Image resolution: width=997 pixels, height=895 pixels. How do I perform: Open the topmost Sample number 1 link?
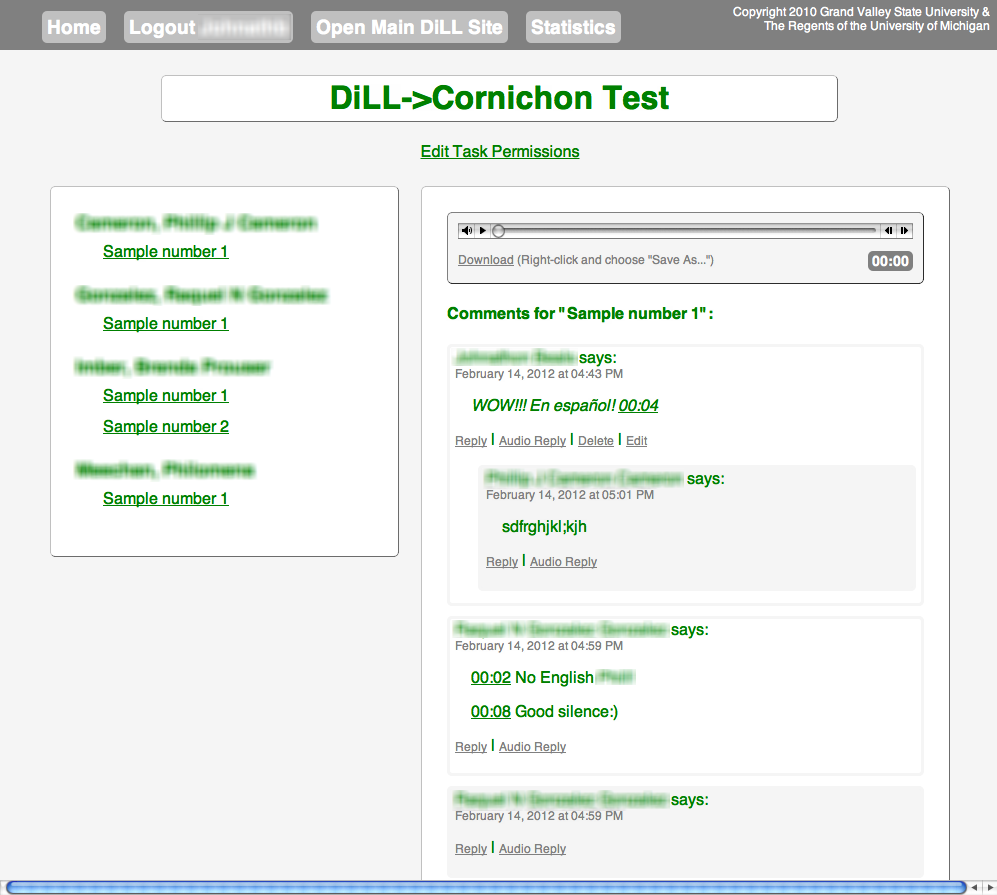[x=165, y=252]
